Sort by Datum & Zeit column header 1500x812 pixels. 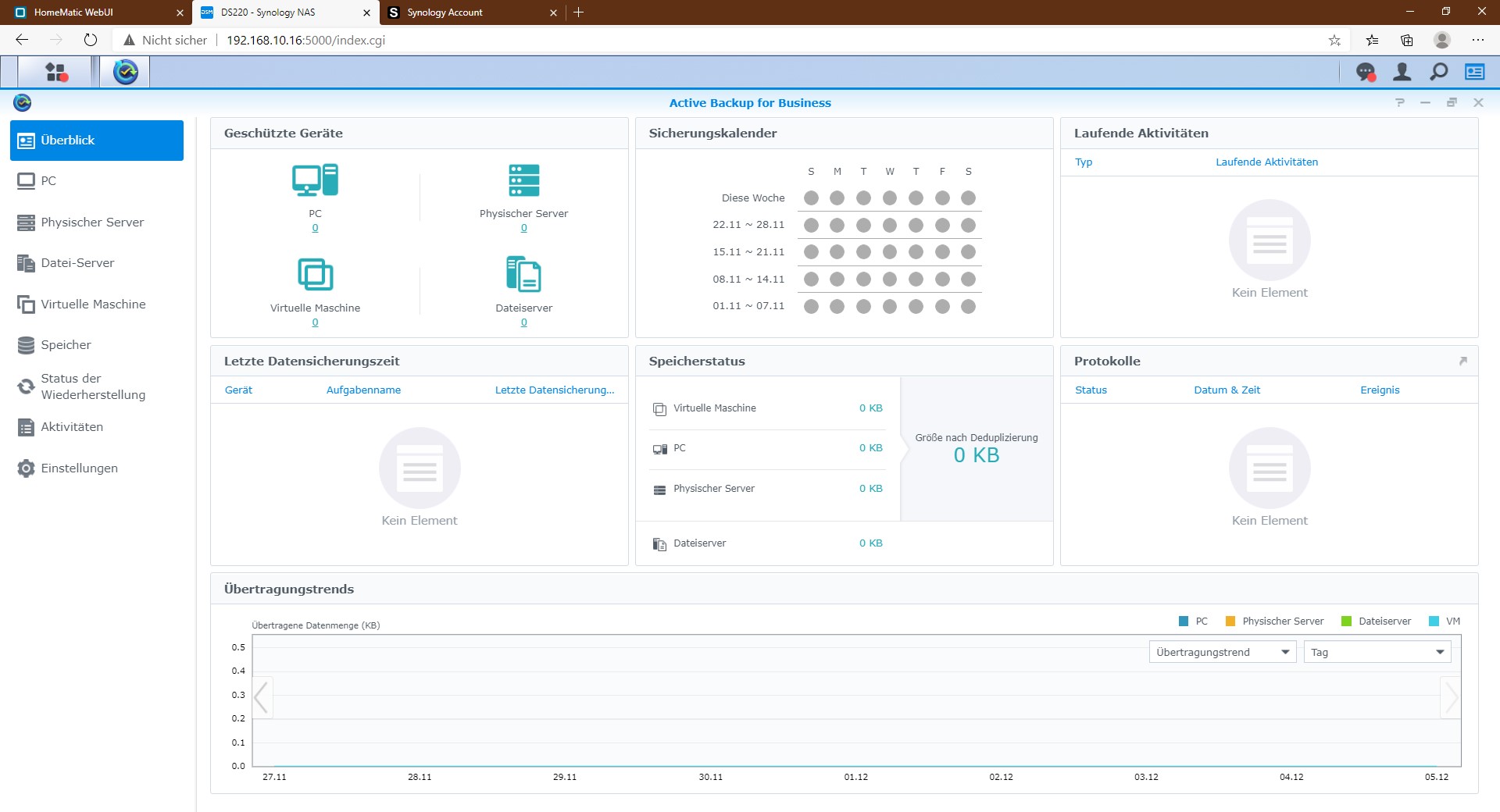click(1227, 390)
